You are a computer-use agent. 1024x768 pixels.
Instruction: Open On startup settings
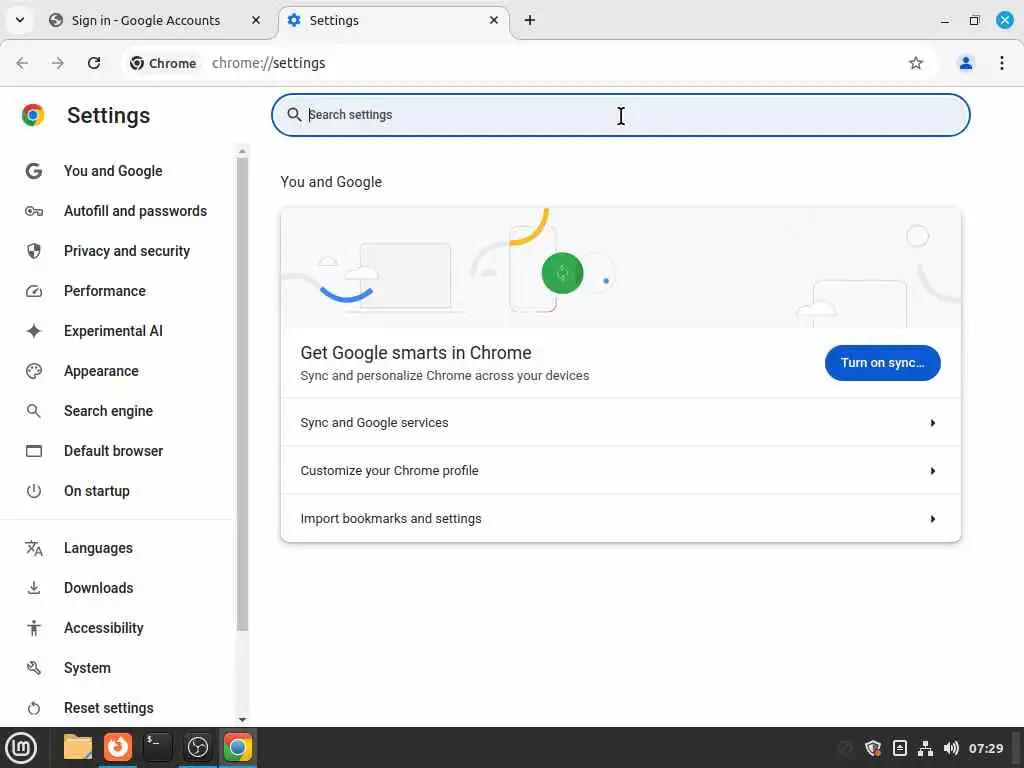click(97, 491)
